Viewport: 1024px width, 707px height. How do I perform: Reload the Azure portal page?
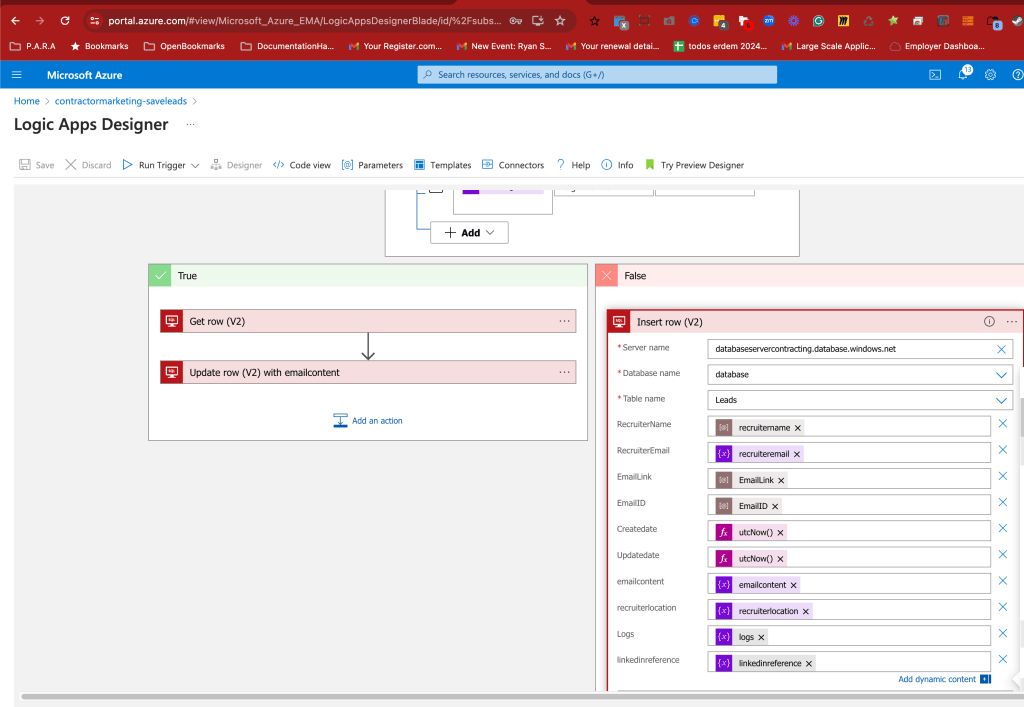(65, 21)
